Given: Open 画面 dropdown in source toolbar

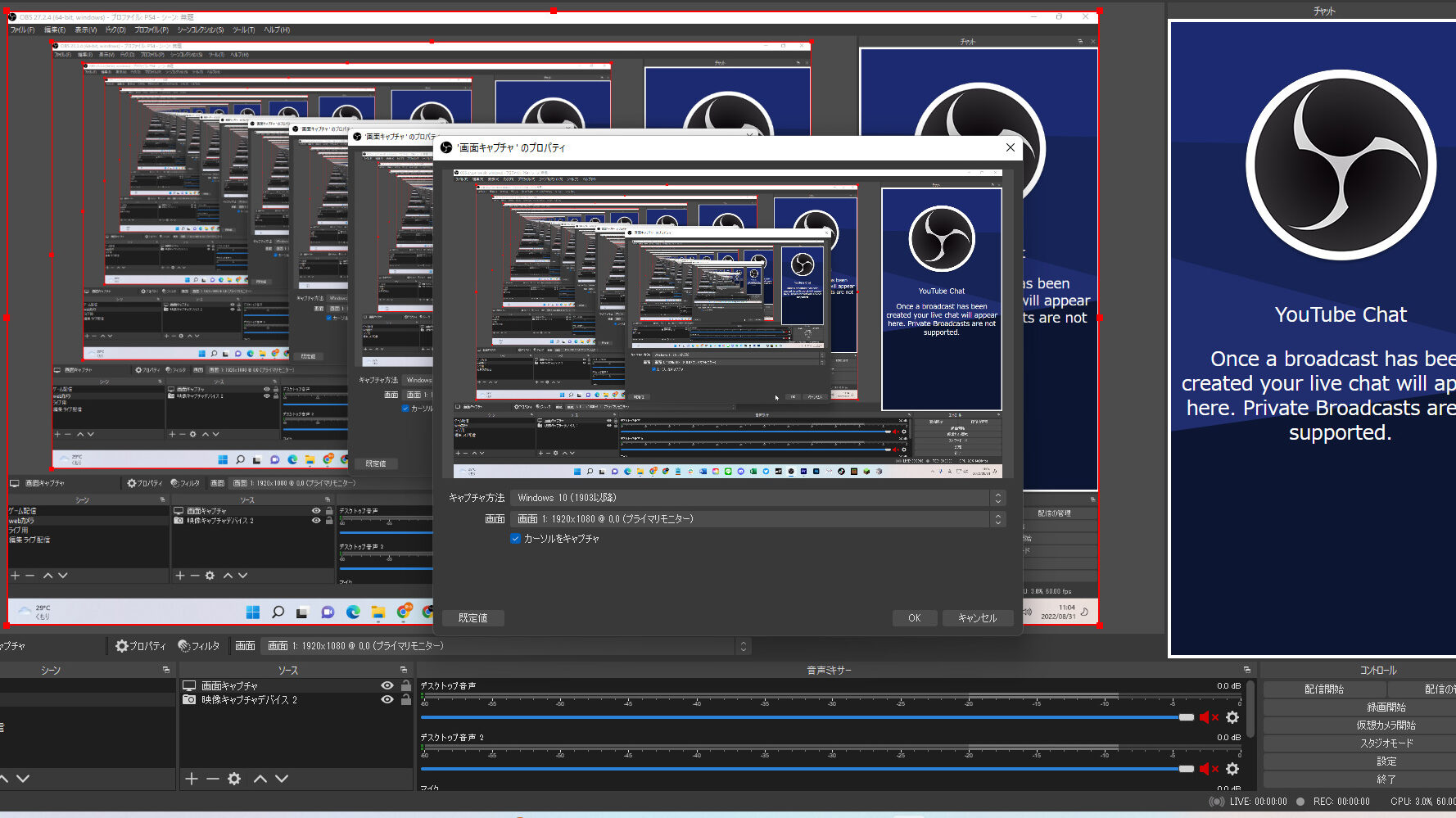Looking at the screenshot, I should point(506,646).
